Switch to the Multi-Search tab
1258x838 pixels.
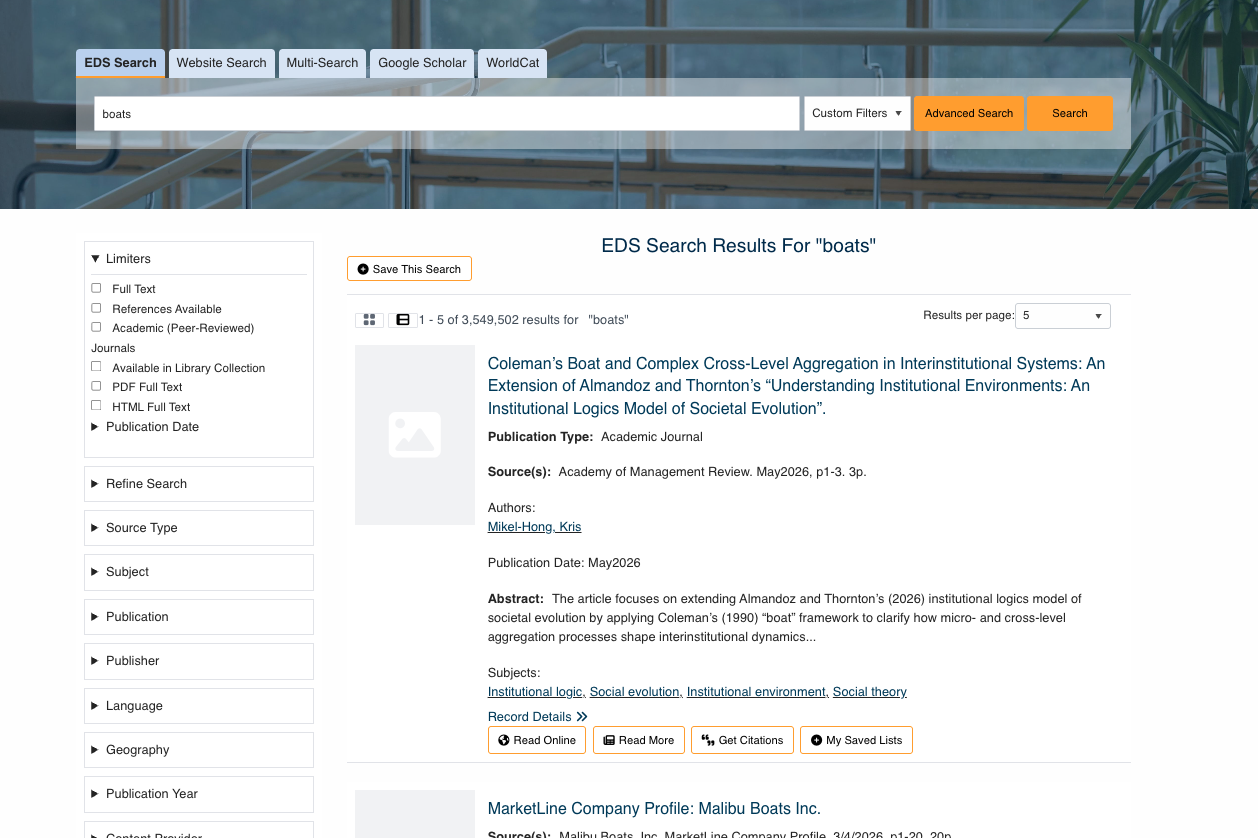coord(322,63)
